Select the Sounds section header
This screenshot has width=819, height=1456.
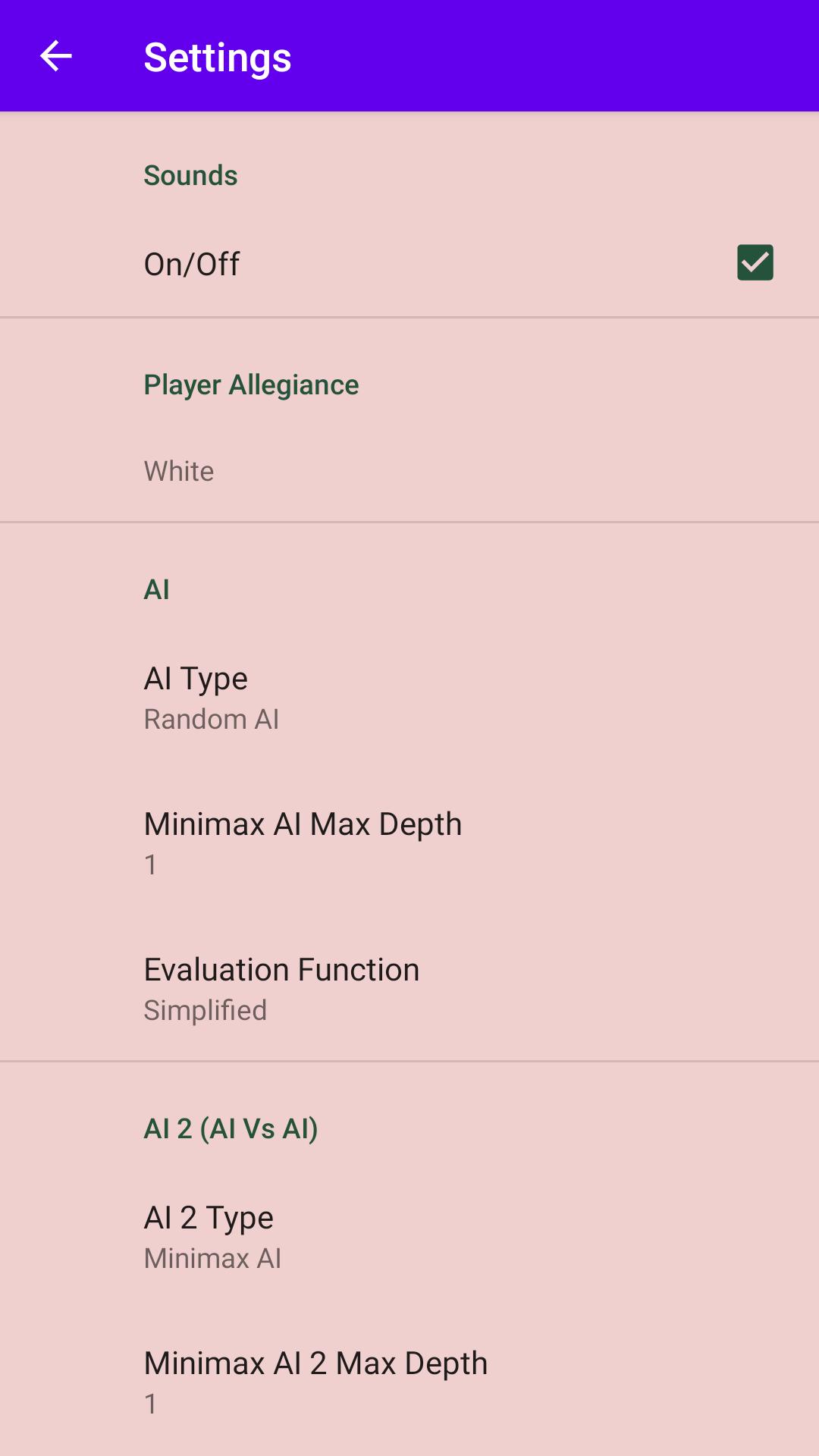pyautogui.click(x=190, y=175)
